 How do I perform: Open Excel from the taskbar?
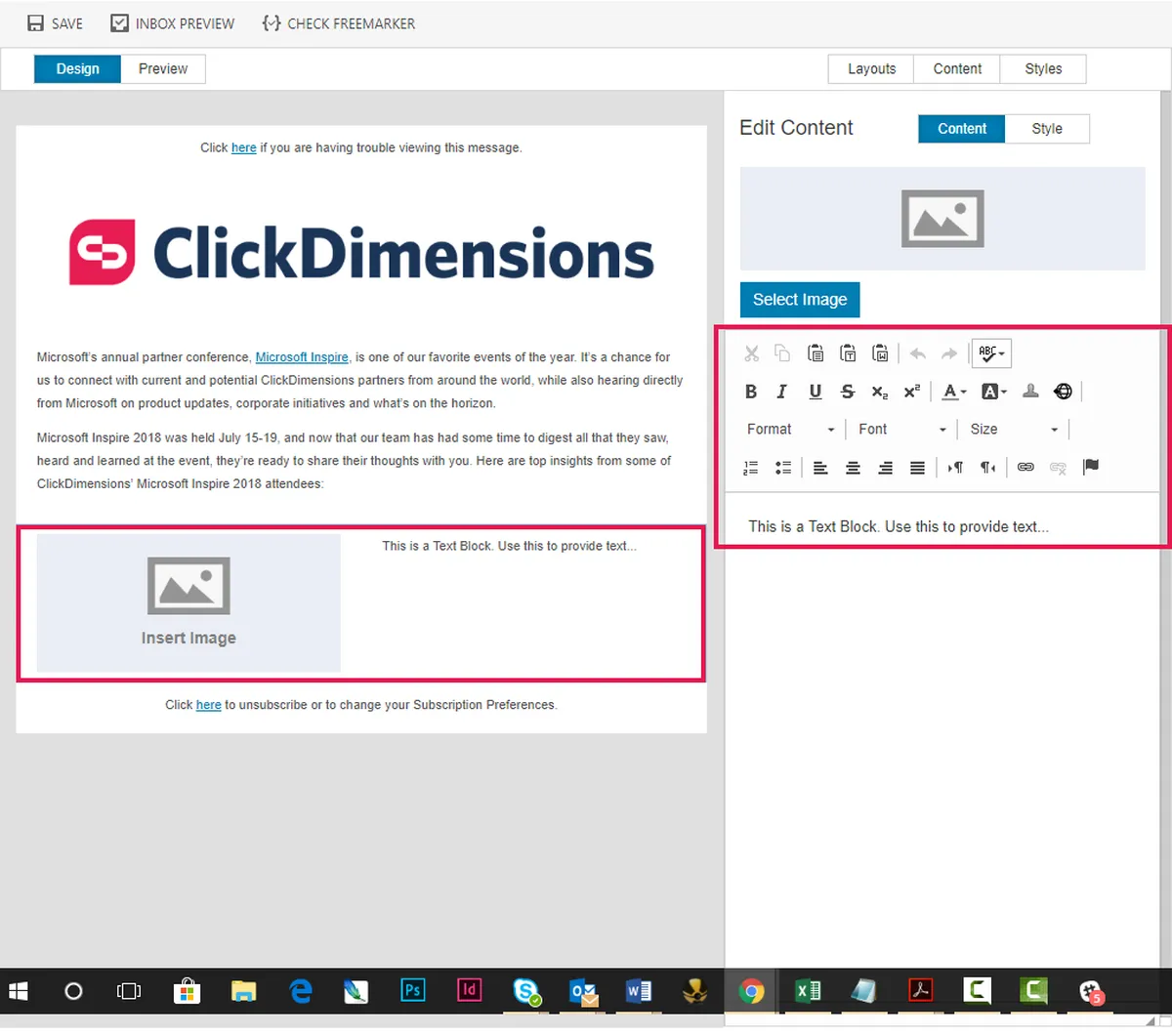[808, 992]
